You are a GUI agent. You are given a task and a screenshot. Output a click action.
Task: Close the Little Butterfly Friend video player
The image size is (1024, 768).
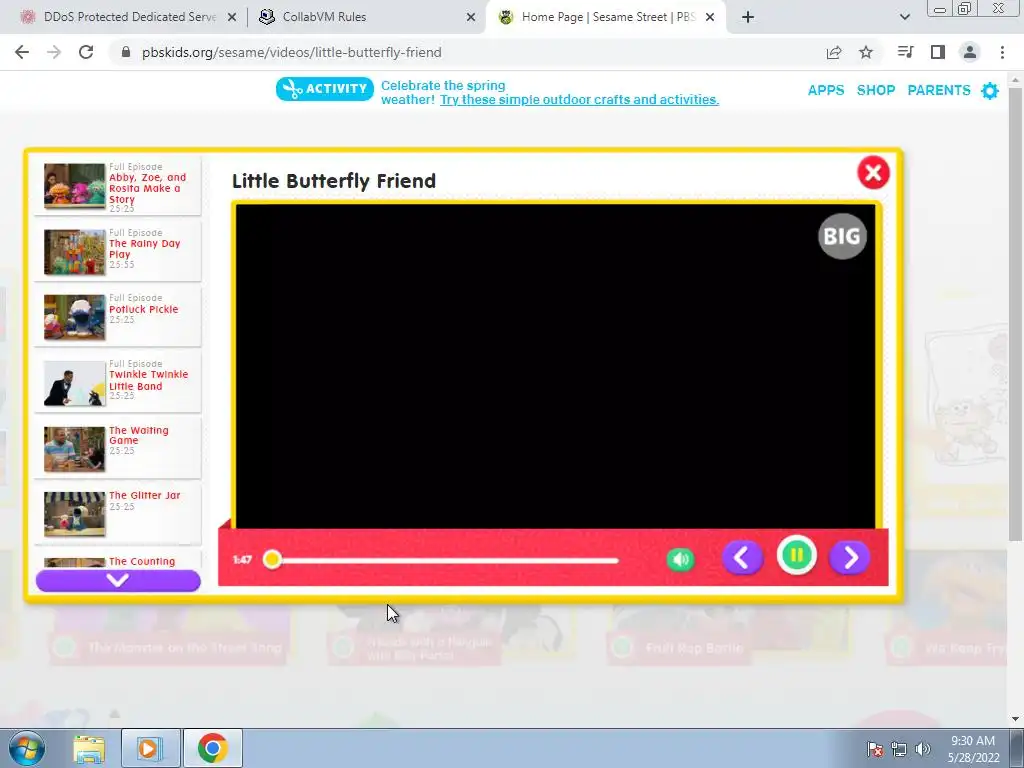pyautogui.click(x=873, y=173)
